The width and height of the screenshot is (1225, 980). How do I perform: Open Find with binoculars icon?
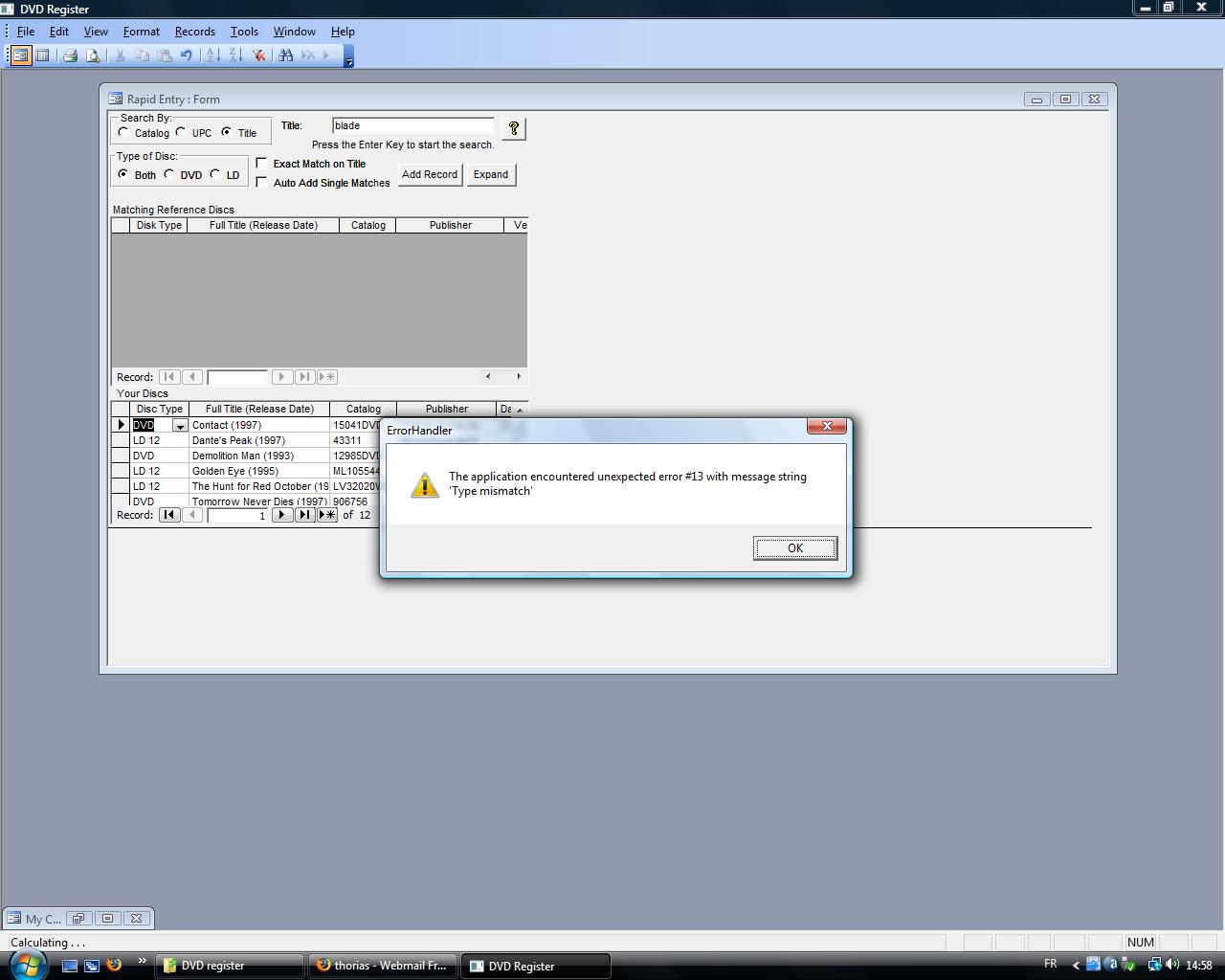285,56
